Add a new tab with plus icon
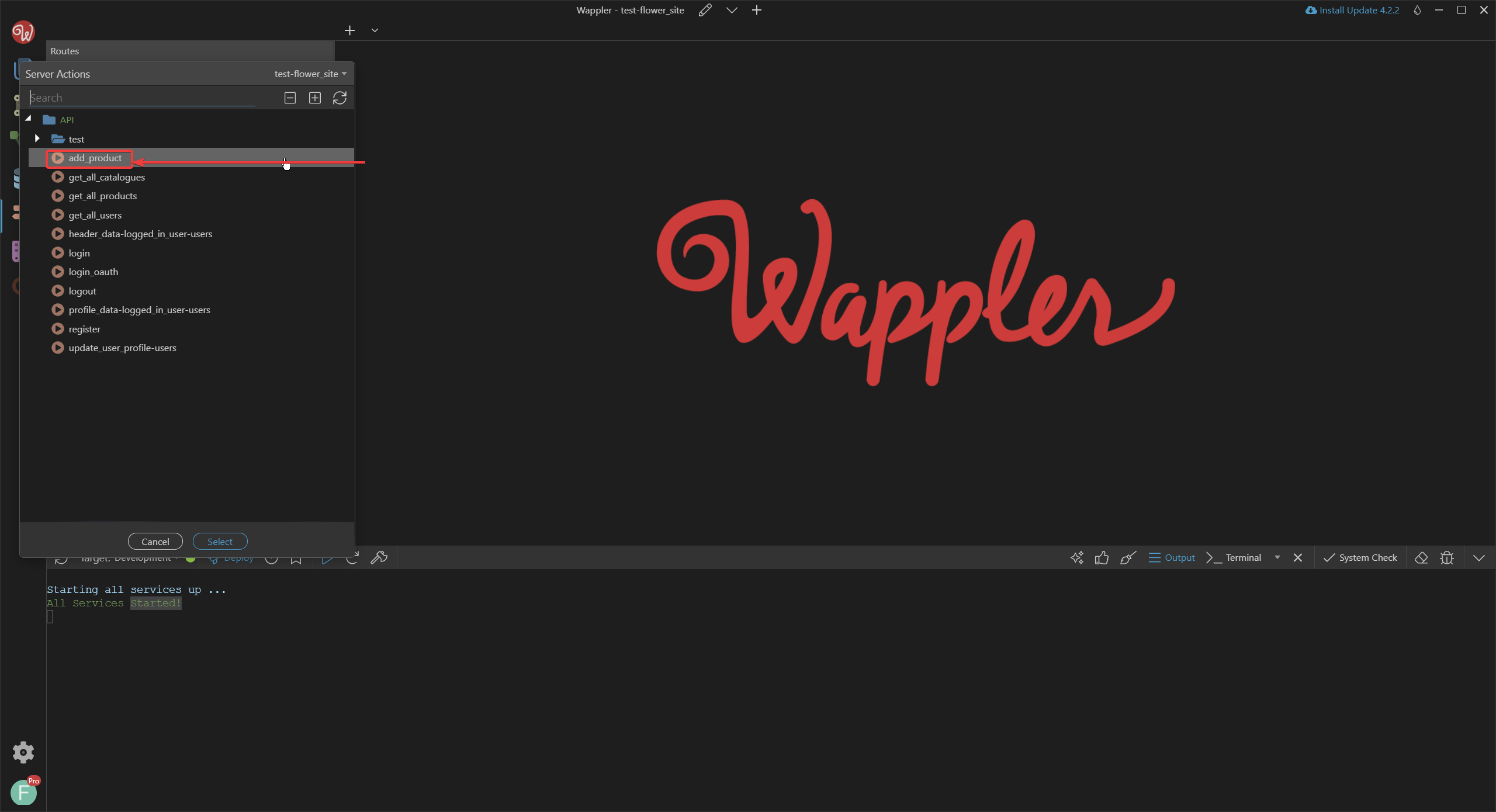The height and width of the screenshot is (812, 1496). click(x=349, y=30)
